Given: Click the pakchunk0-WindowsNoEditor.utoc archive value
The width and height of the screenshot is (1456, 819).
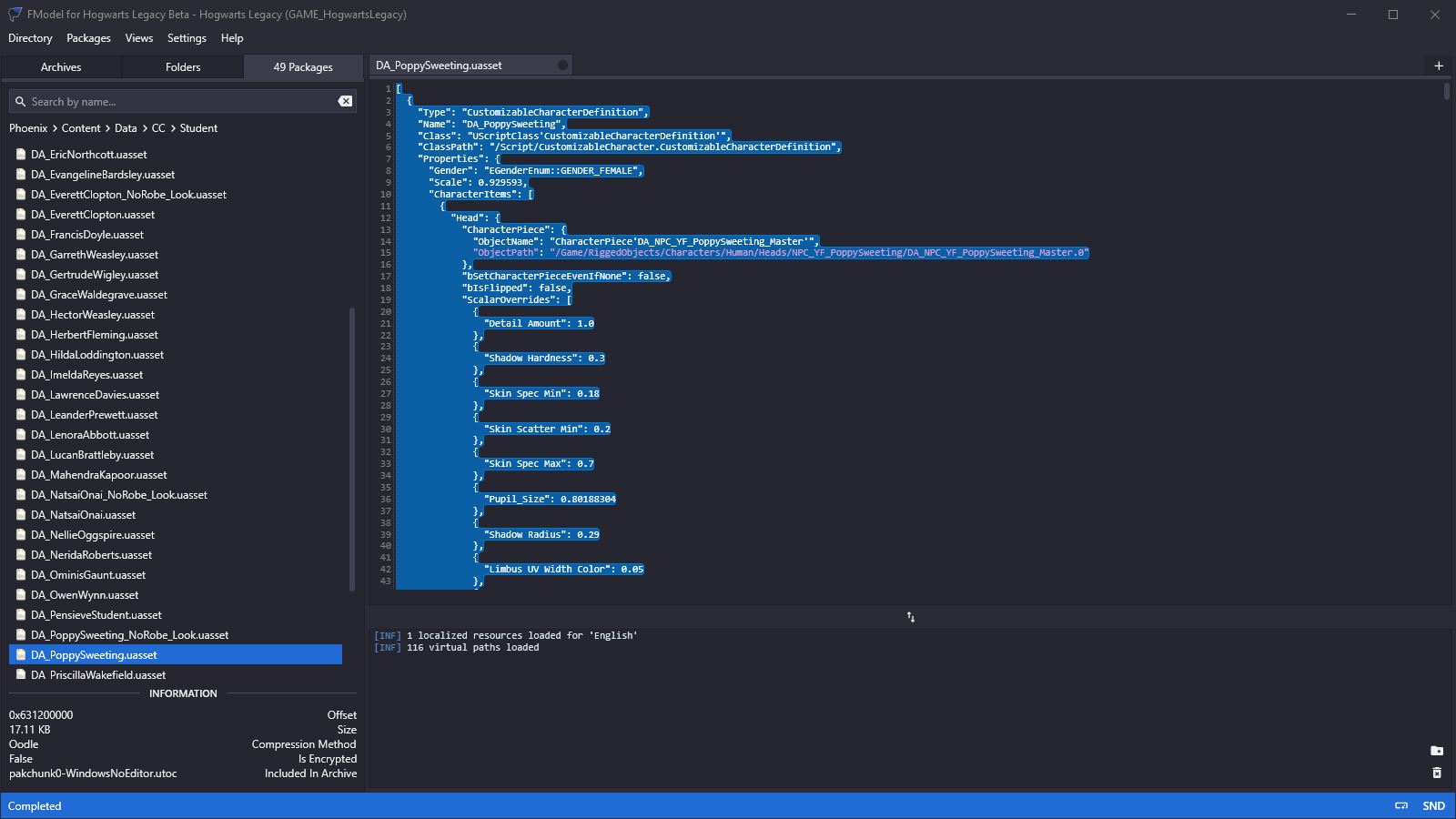Looking at the screenshot, I should pos(93,773).
